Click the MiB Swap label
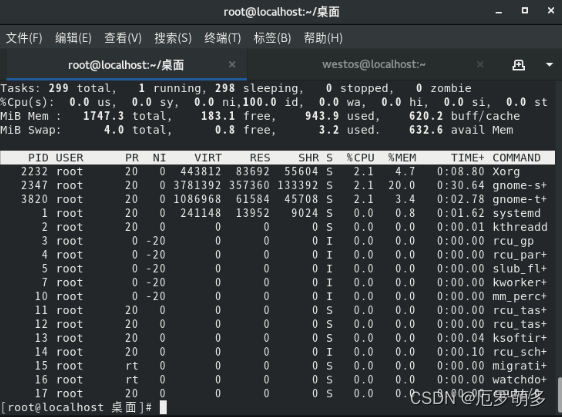This screenshot has height=417, width=562. 31,130
